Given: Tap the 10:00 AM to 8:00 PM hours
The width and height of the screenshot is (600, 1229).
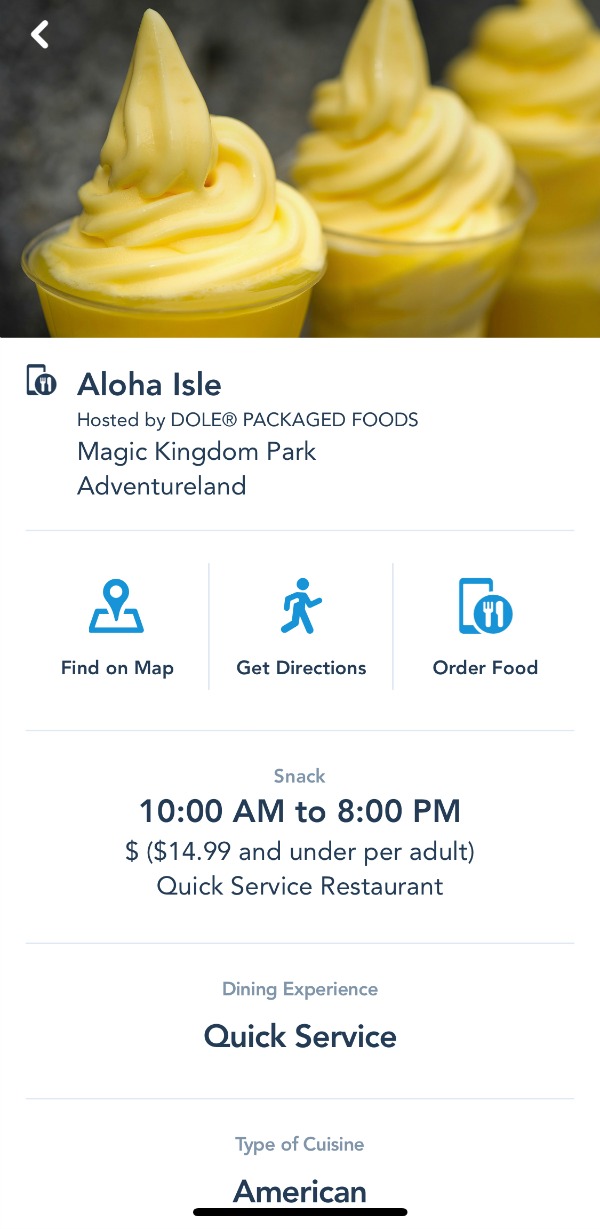Looking at the screenshot, I should 300,811.
